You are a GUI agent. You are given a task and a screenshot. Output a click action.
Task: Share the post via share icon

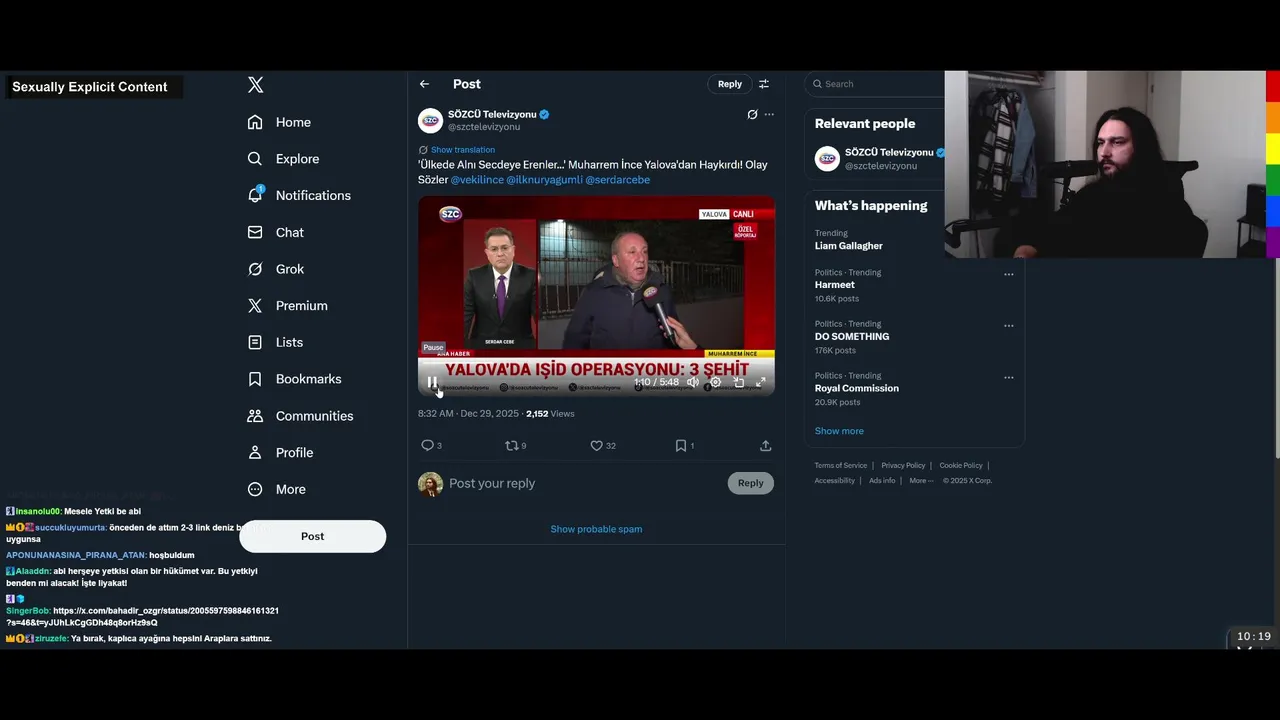pos(765,446)
